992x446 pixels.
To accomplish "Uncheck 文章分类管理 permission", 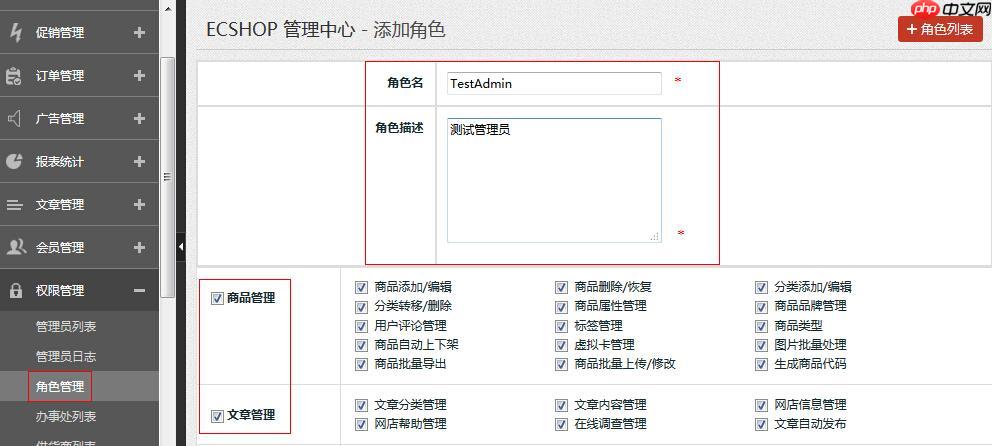I will point(361,406).
